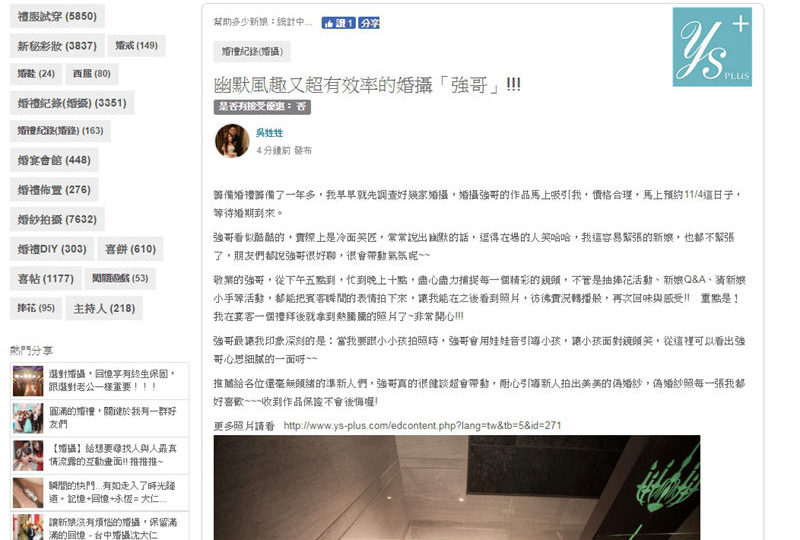
Task: Go to the 婚紗拍攝 (7632) category
Action: click(57, 219)
